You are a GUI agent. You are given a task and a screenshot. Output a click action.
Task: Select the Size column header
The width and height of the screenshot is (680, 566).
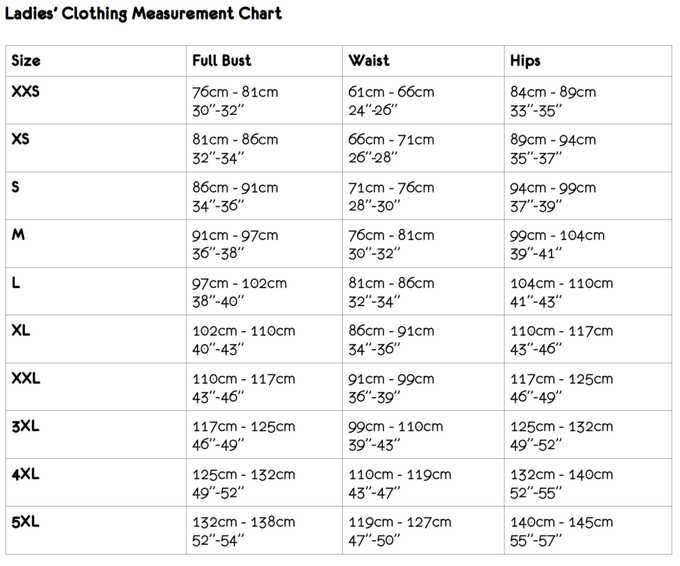26,60
